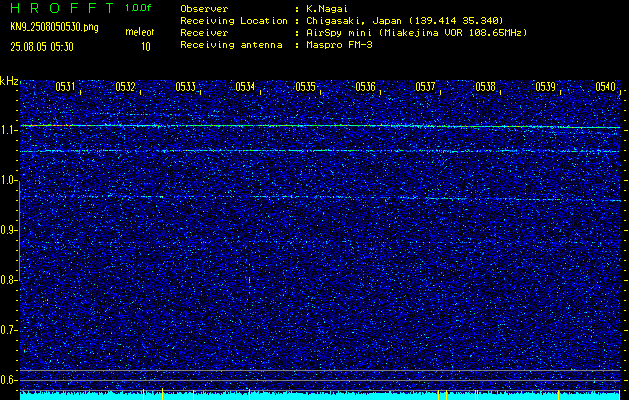Click the 1.1 frequency axis label

8,130
